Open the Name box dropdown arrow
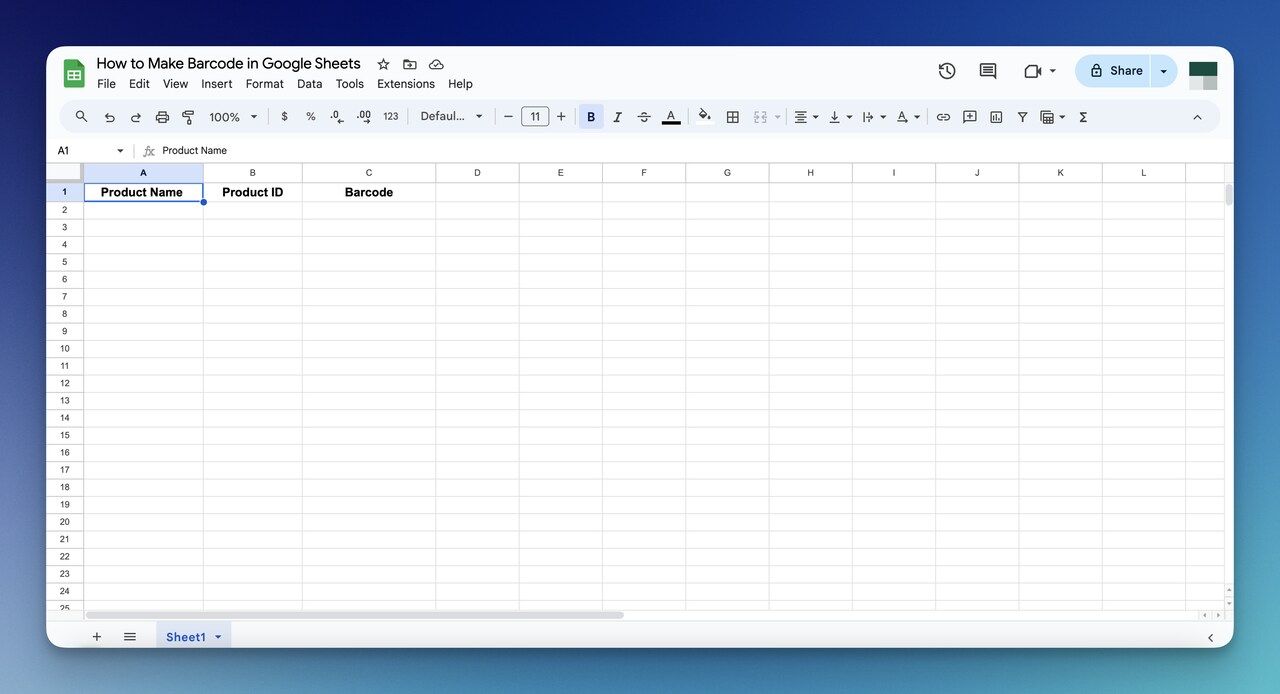 (x=120, y=151)
